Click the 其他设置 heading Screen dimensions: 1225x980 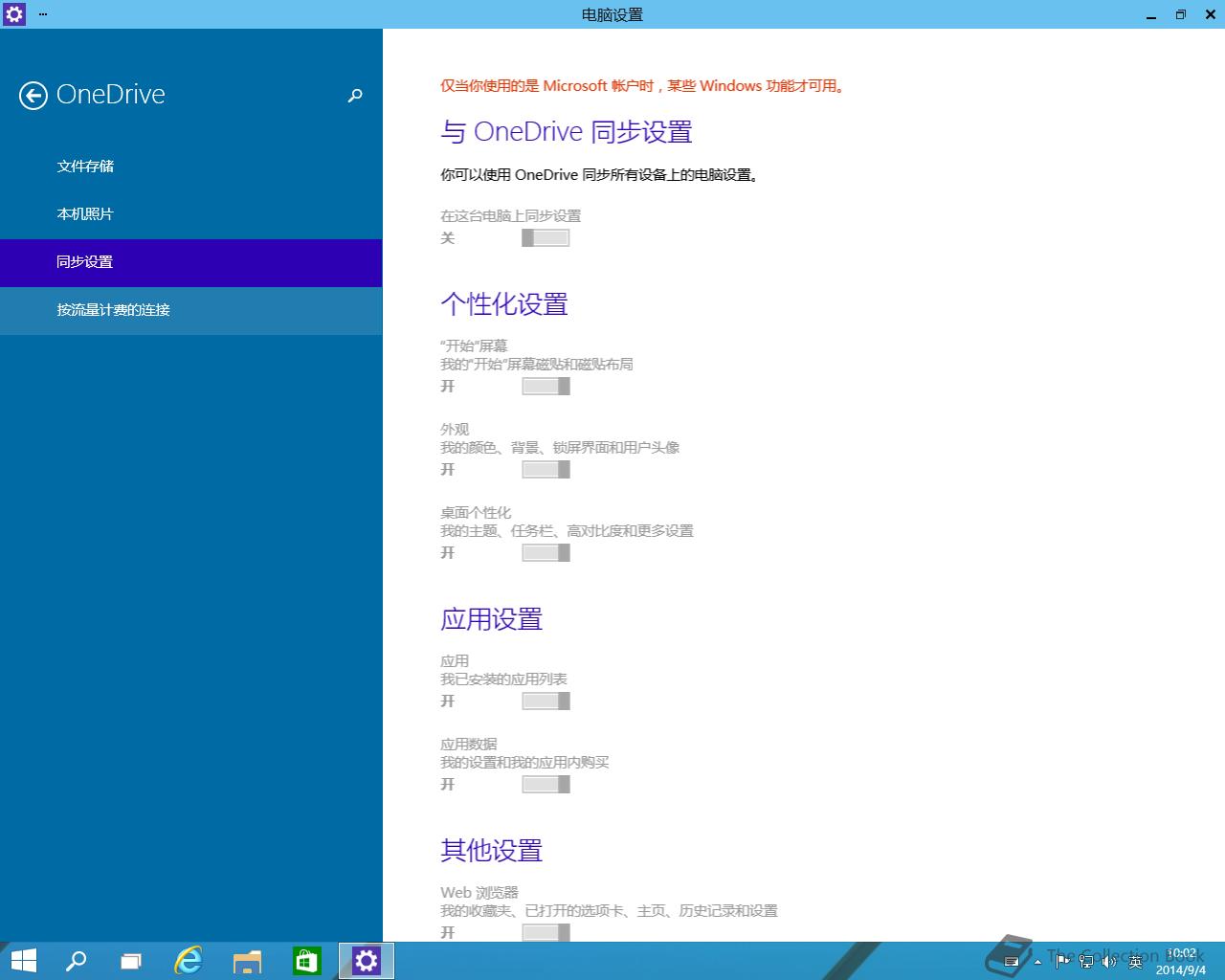coord(492,851)
